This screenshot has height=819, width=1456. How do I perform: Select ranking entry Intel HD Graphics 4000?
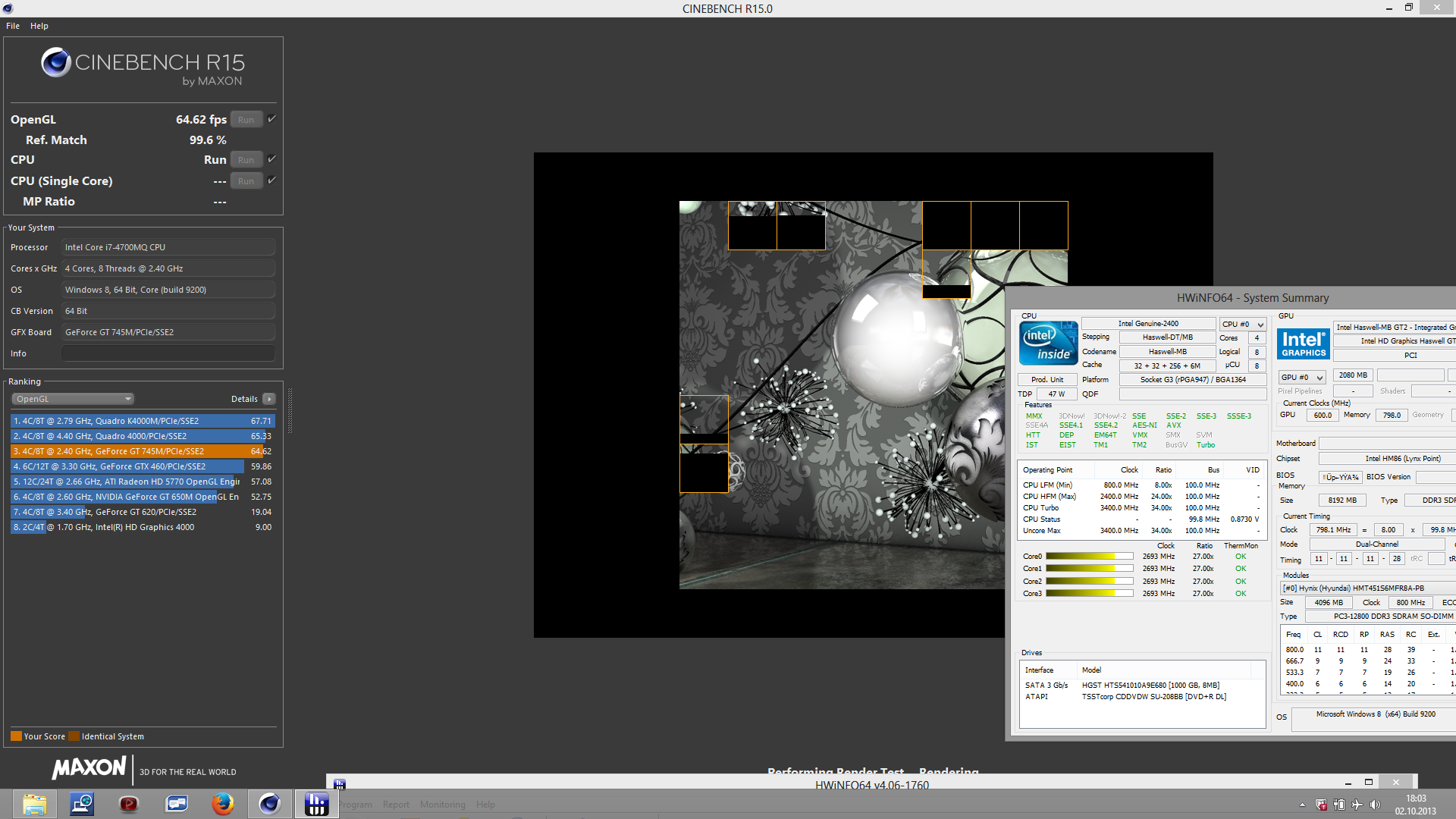(x=143, y=527)
